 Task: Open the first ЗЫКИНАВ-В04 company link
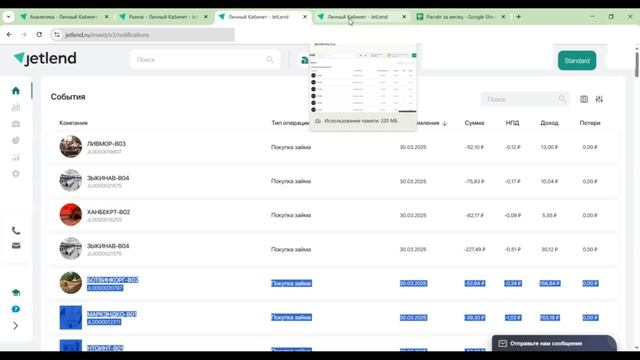pos(108,178)
